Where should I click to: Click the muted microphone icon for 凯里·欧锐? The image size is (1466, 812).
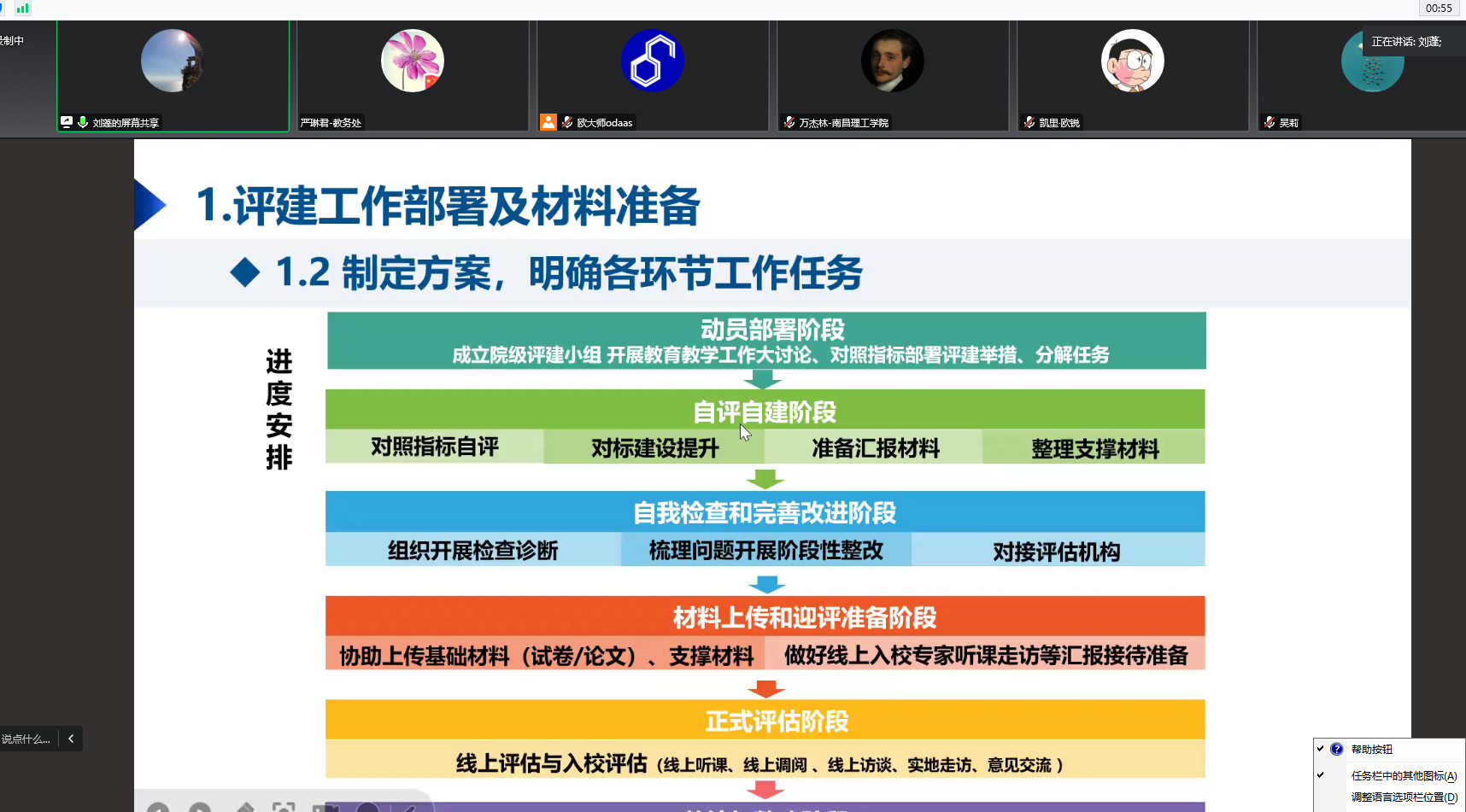pos(1029,122)
